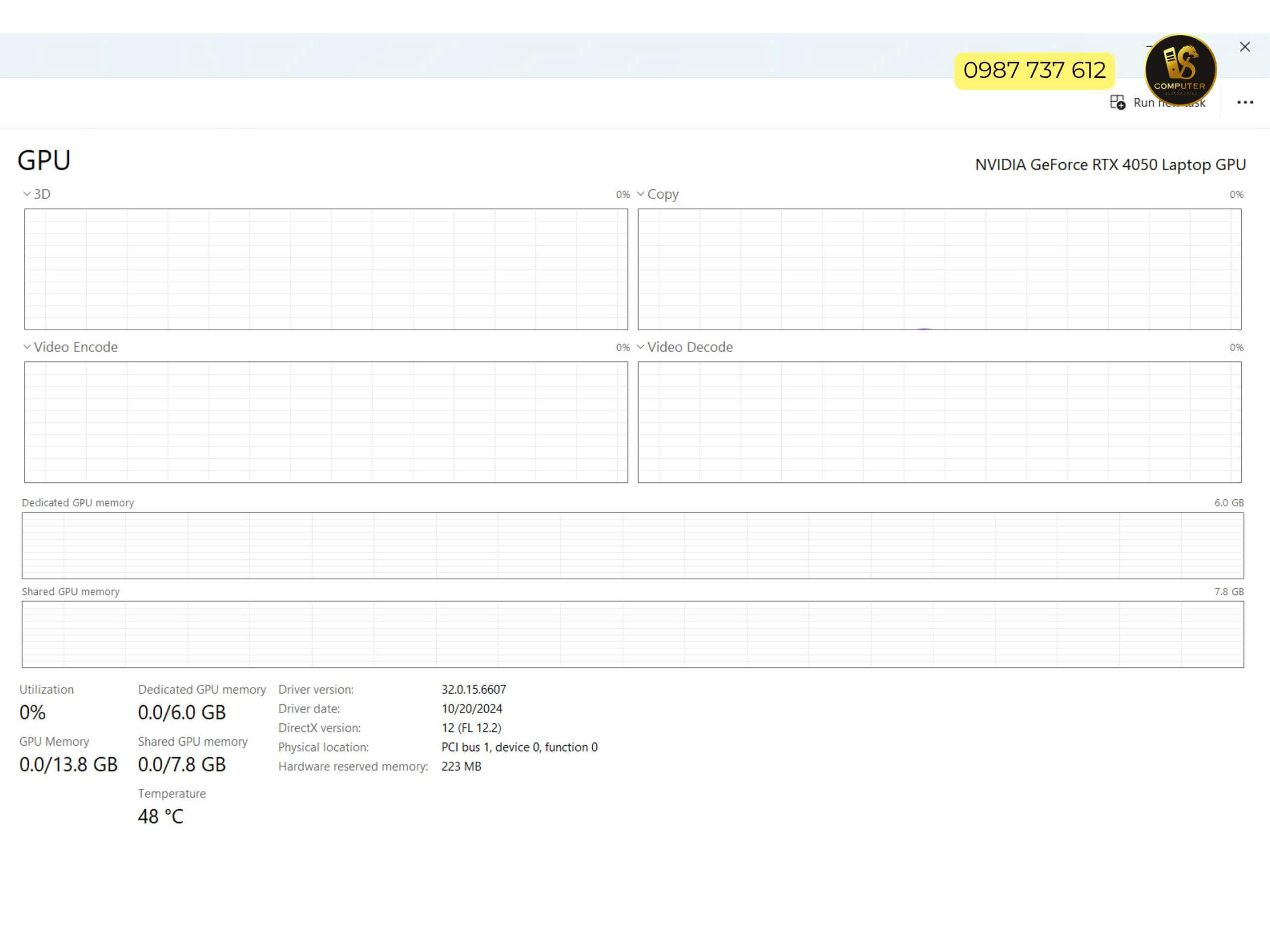
Task: Click the driver version "32.0.15.6607"
Action: [474, 689]
